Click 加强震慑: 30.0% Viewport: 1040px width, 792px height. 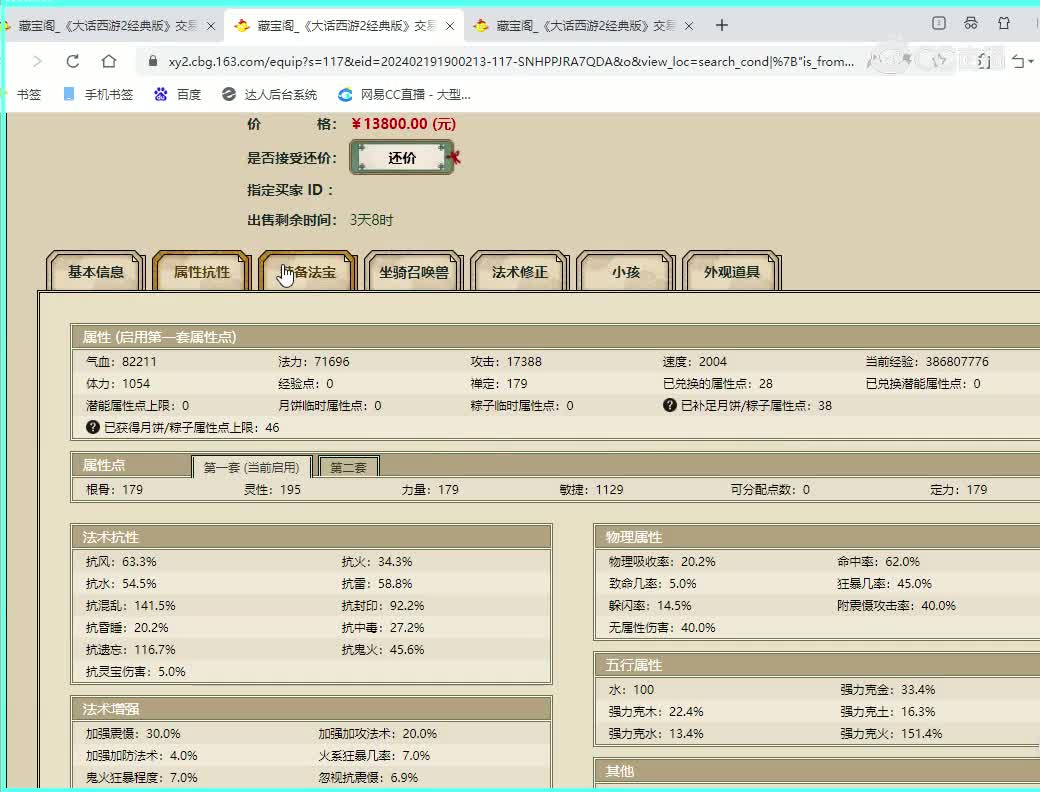click(133, 734)
